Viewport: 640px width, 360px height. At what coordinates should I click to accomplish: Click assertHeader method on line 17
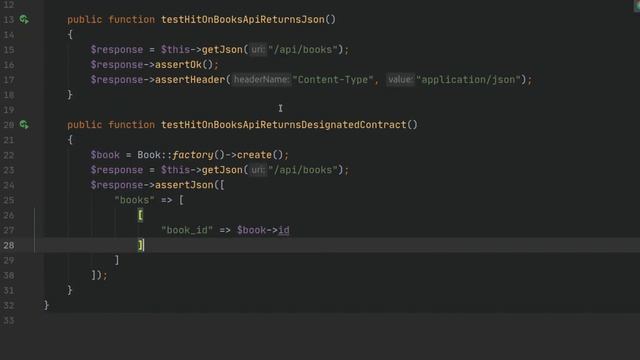coord(190,80)
